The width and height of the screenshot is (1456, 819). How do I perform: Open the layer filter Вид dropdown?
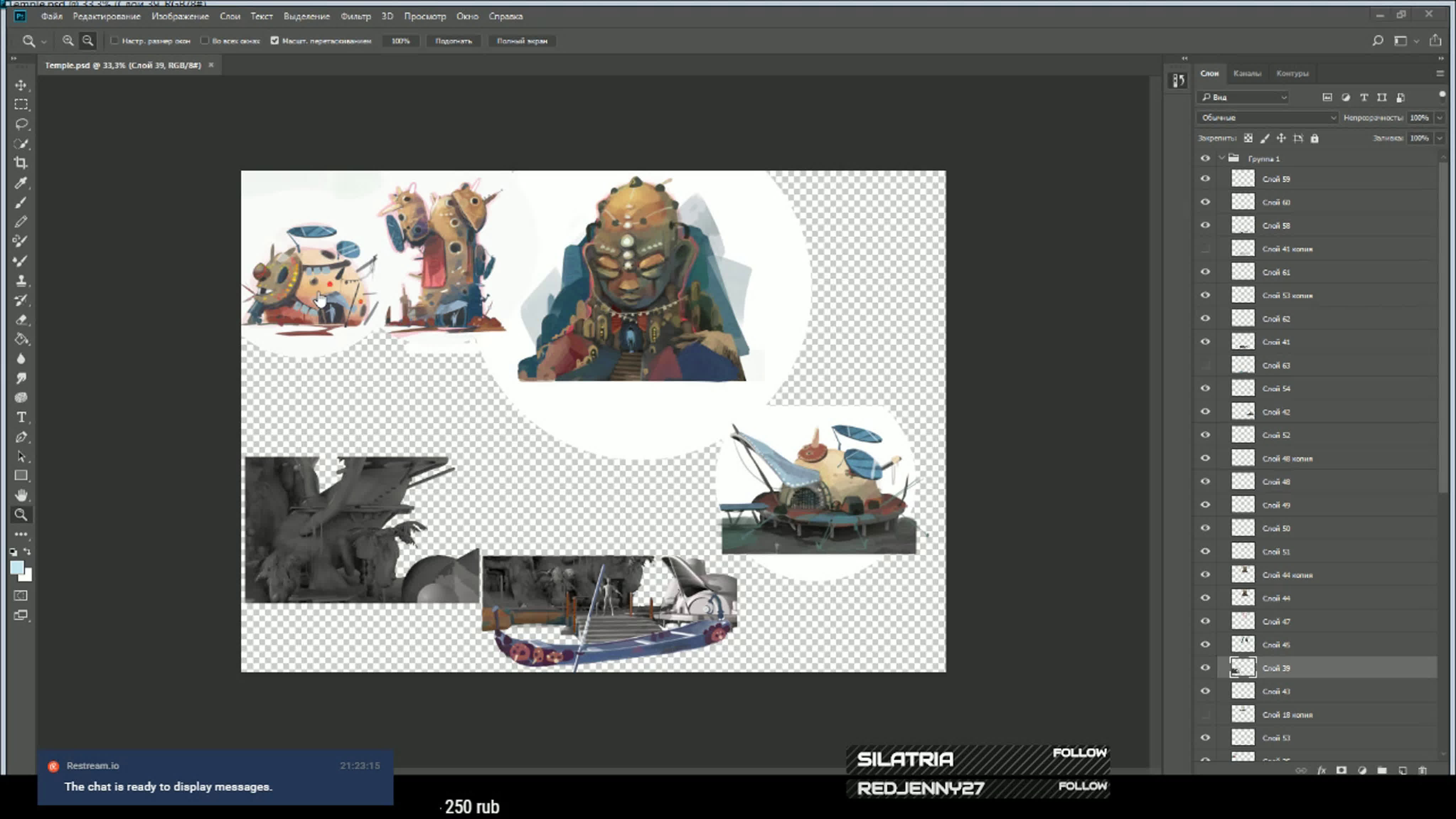[1243, 97]
